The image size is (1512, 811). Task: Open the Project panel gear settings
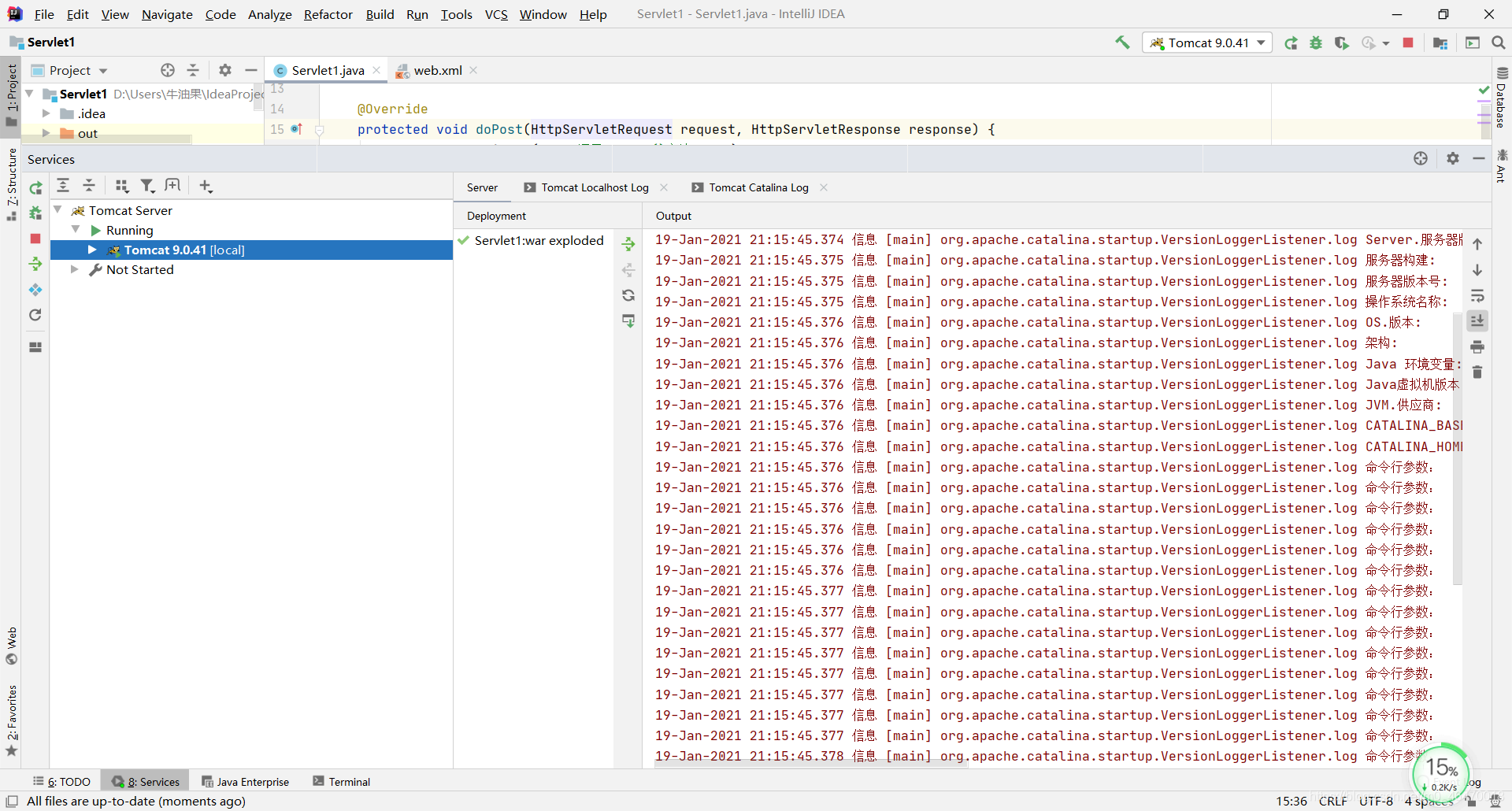[225, 70]
